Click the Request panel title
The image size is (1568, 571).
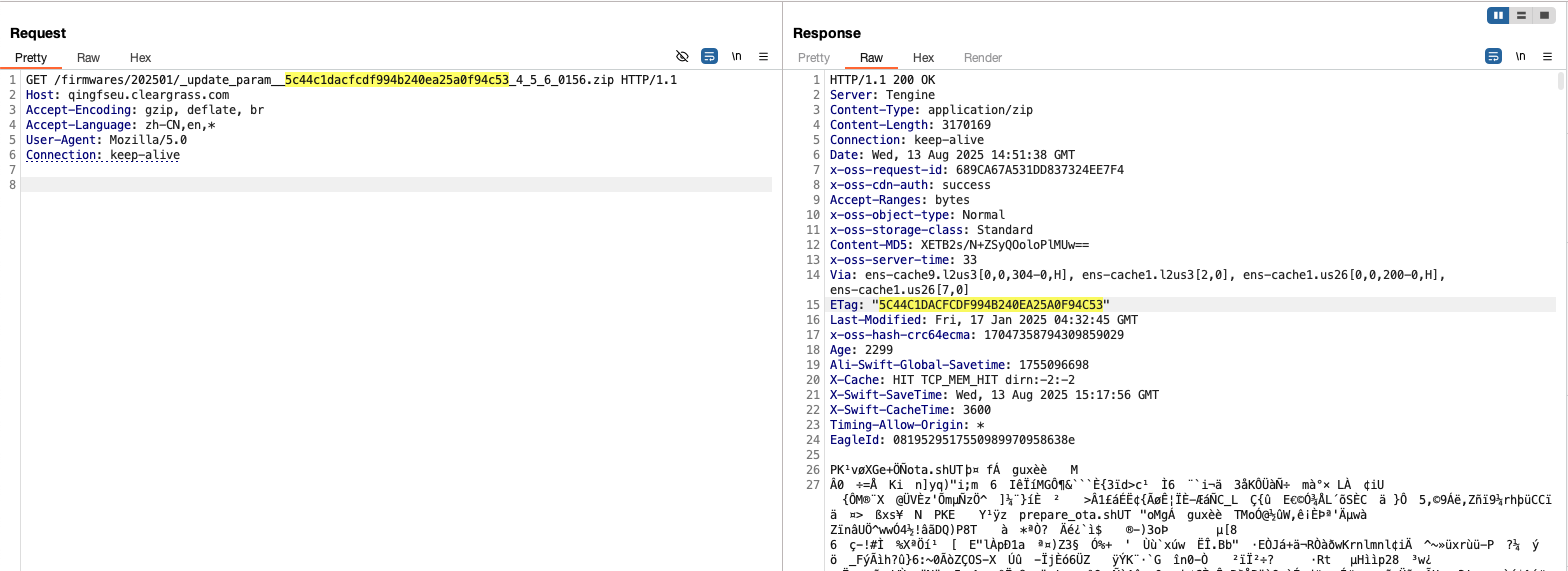(38, 33)
